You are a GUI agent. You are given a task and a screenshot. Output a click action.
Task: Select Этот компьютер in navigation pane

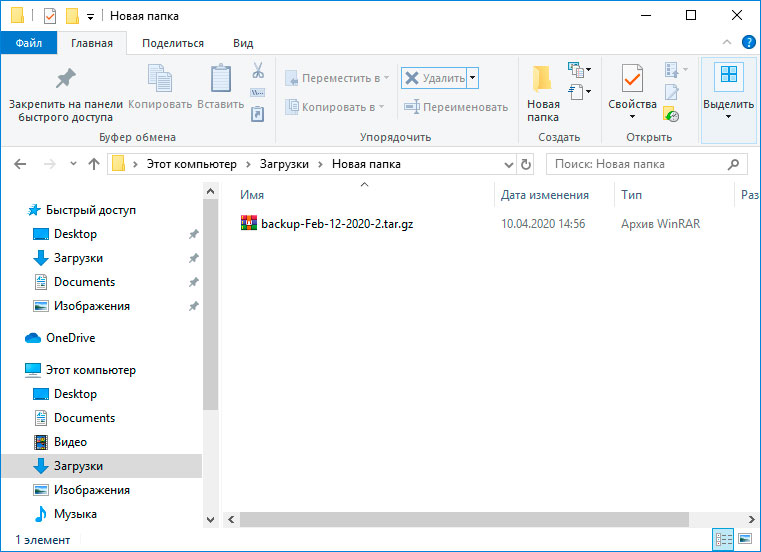(91, 370)
